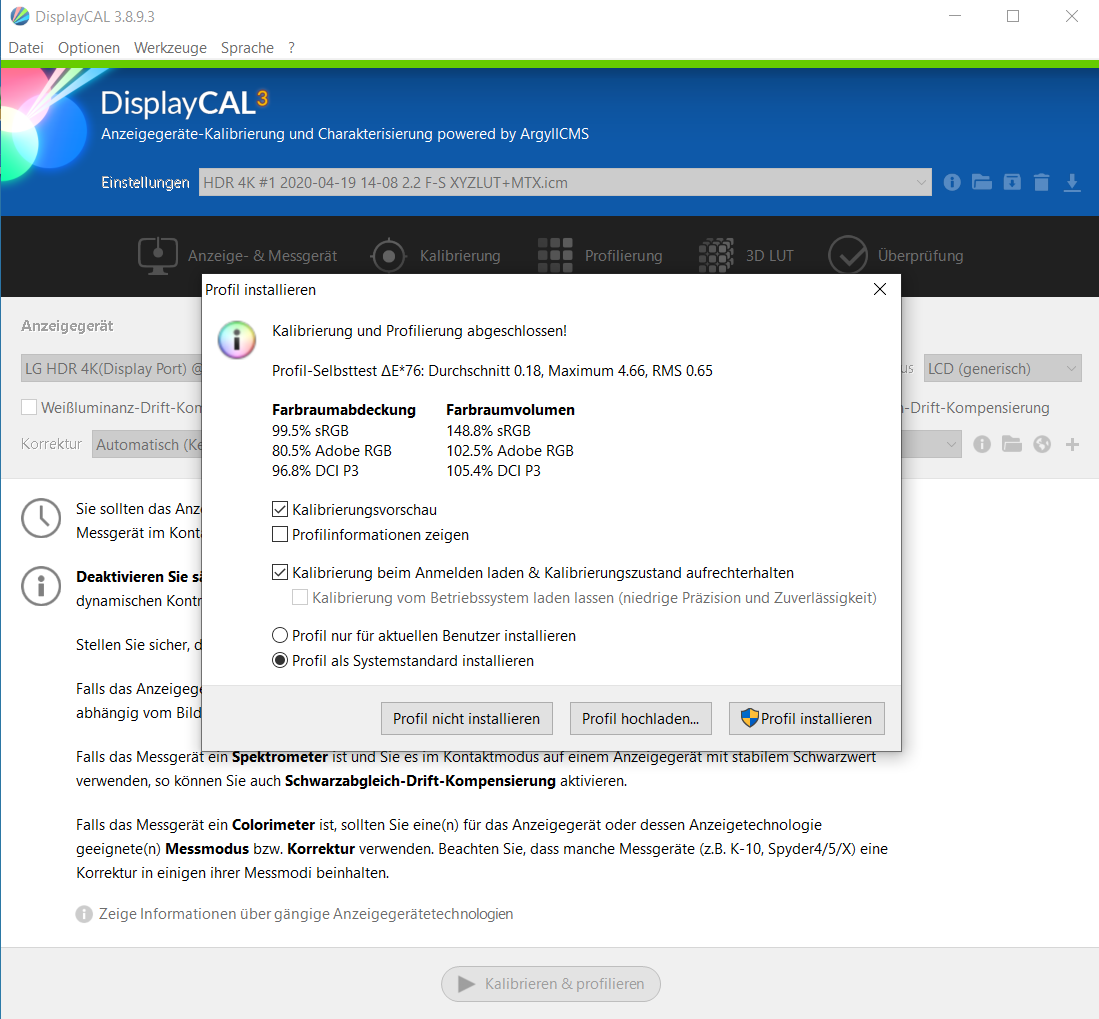
Task: Expand the Einstellungen dropdown
Action: (x=565, y=182)
